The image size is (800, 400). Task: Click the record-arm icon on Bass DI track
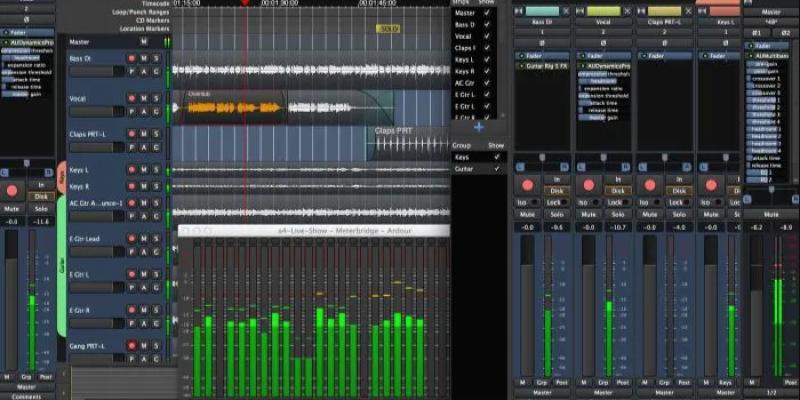[131, 58]
